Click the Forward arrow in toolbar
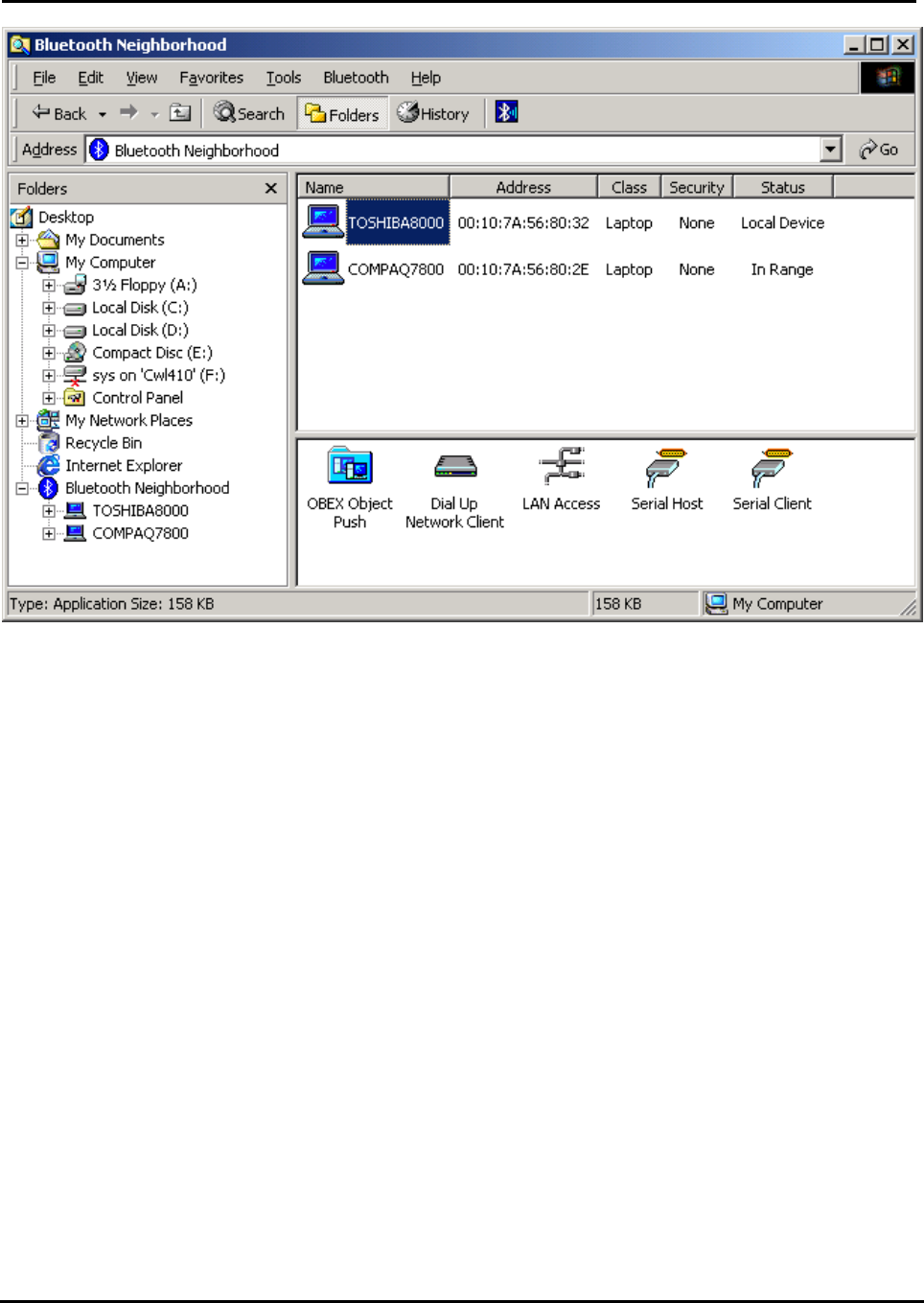Screen dimensions: 924x1303 (128, 112)
